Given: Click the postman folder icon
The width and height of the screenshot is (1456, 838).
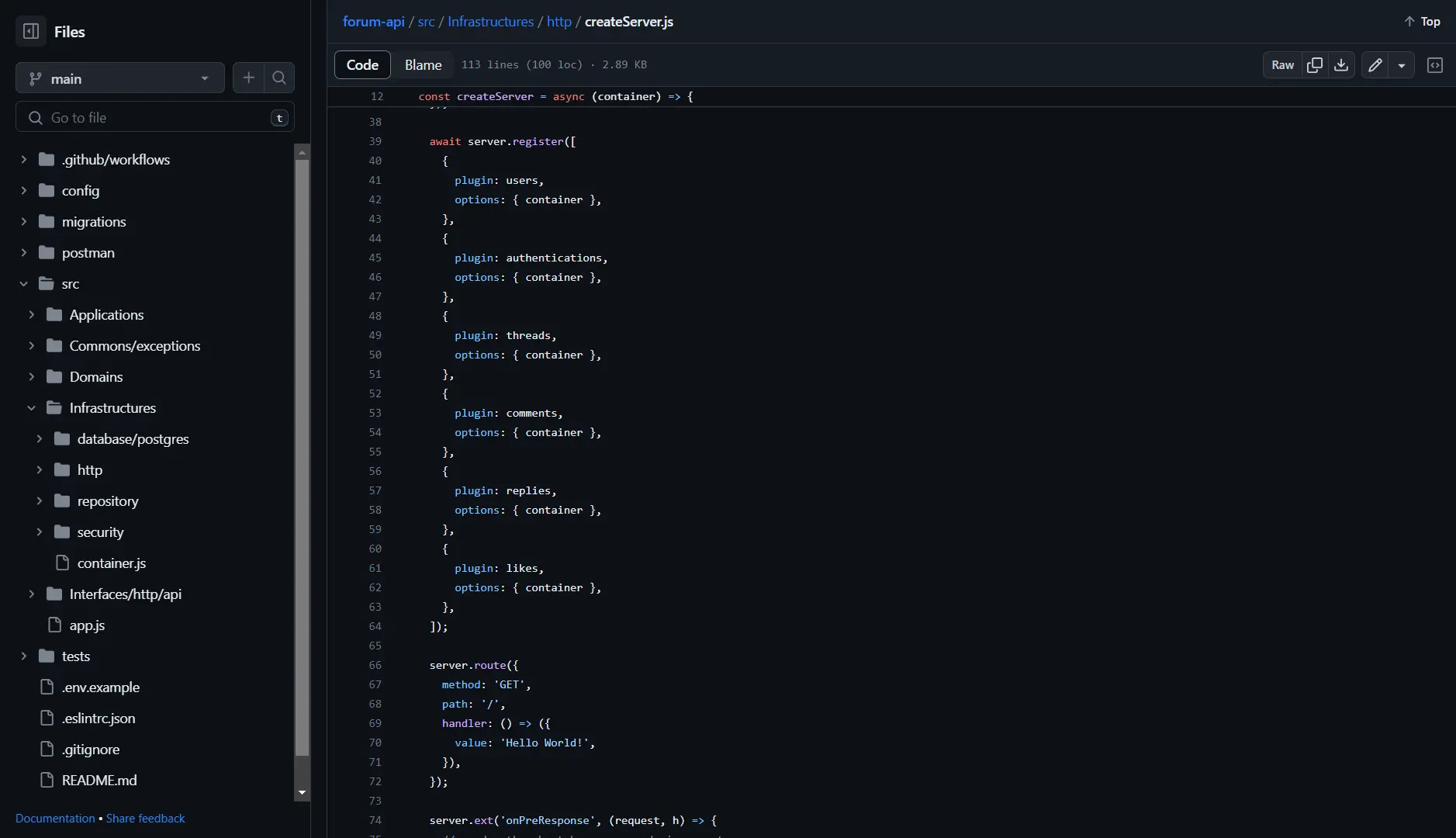Looking at the screenshot, I should (47, 252).
